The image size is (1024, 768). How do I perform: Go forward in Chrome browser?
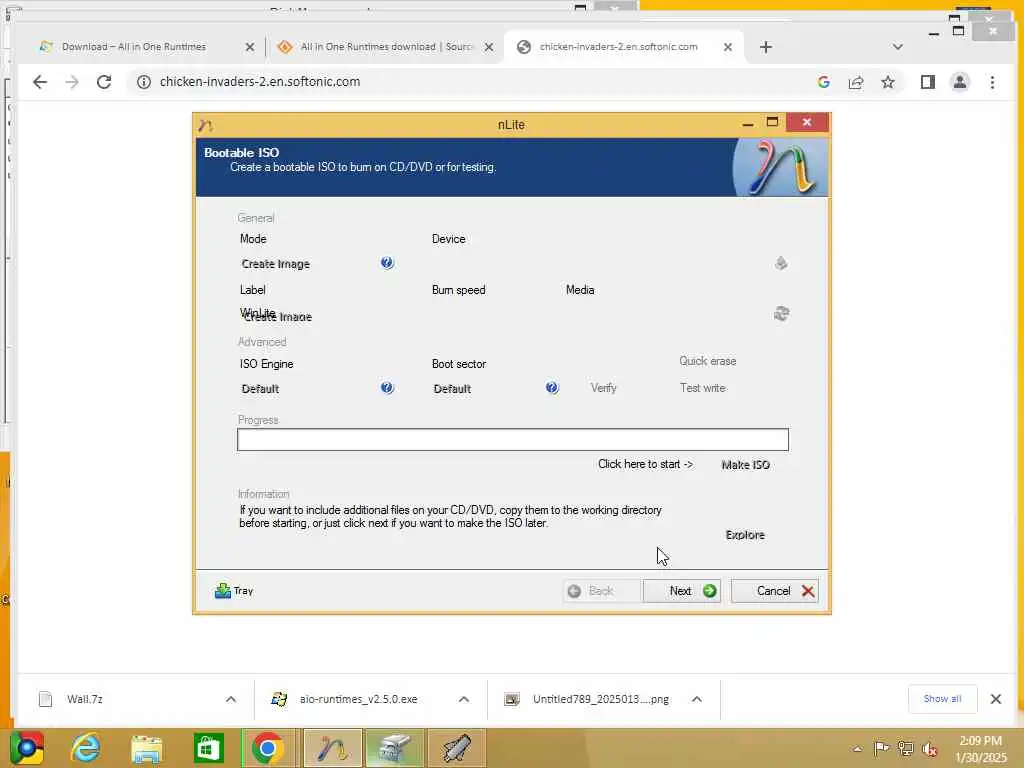[72, 82]
